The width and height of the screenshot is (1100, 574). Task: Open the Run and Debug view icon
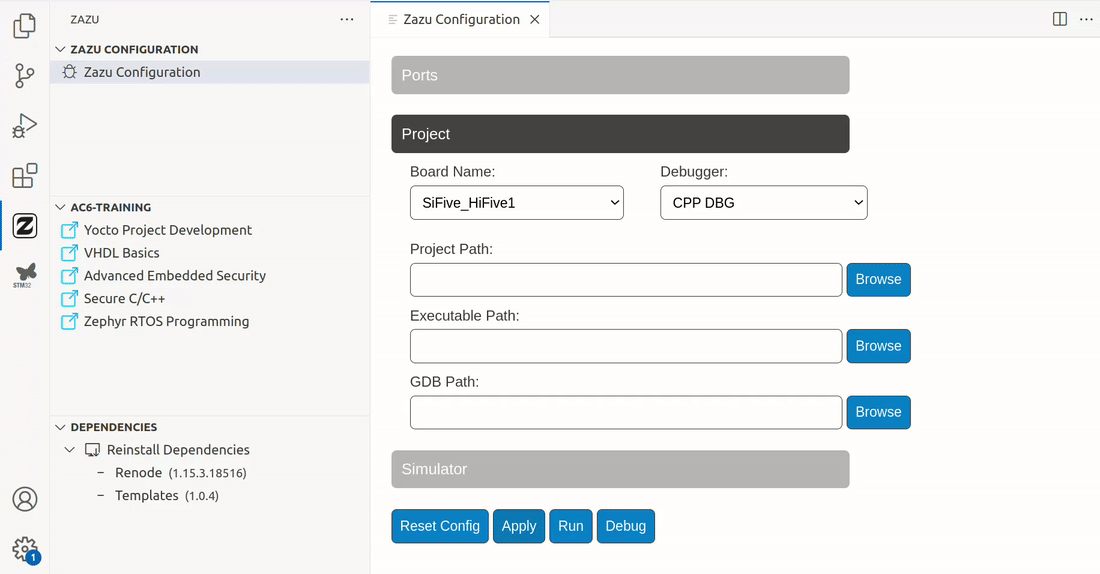[x=25, y=126]
